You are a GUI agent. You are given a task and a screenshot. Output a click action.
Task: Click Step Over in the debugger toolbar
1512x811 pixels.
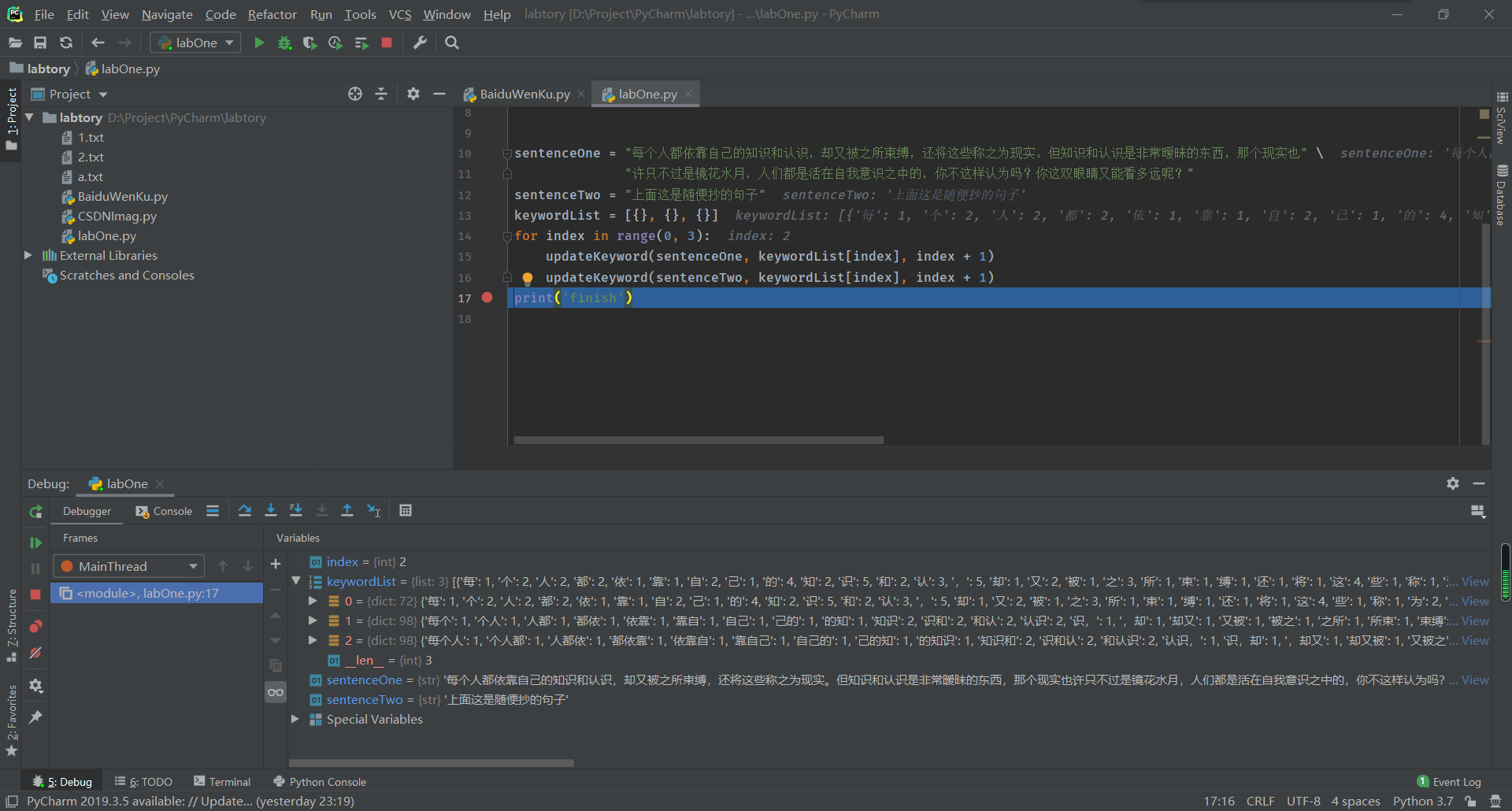click(x=245, y=510)
